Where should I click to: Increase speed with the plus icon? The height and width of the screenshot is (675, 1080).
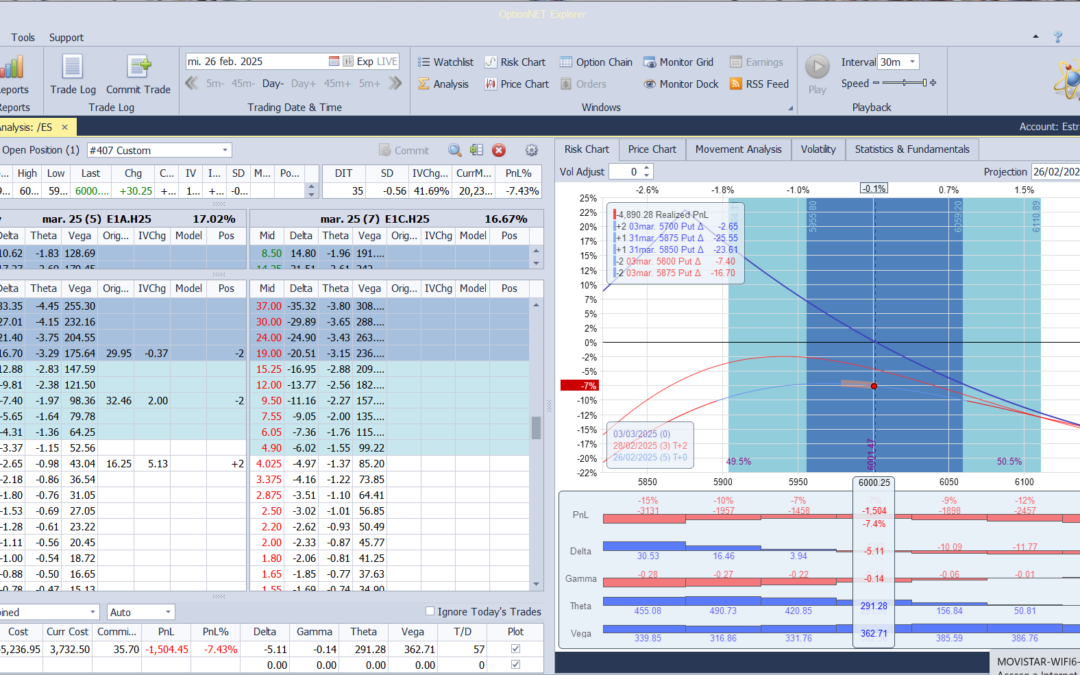(933, 83)
